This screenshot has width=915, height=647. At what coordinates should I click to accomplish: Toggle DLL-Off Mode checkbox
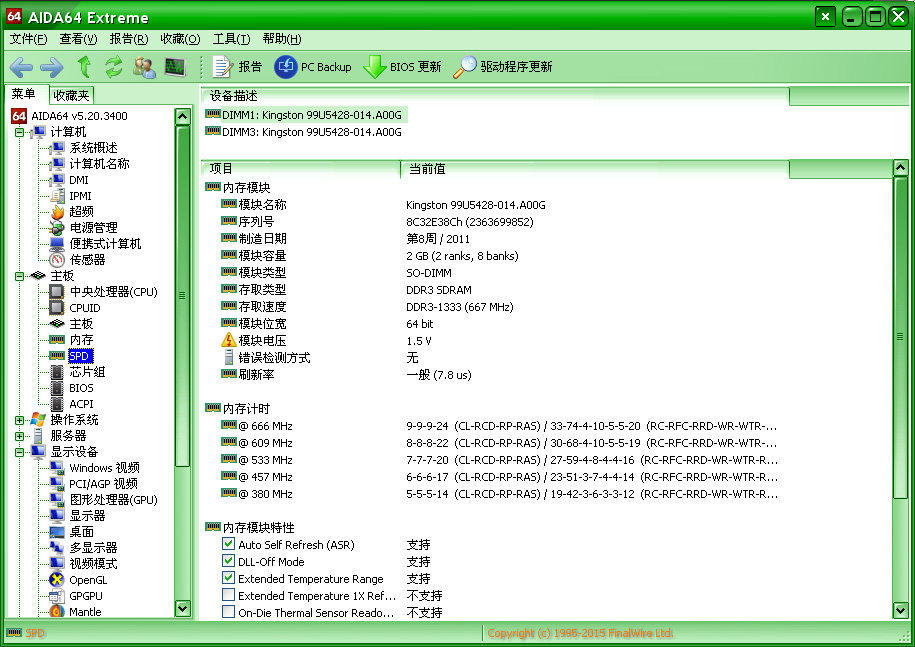click(x=229, y=561)
